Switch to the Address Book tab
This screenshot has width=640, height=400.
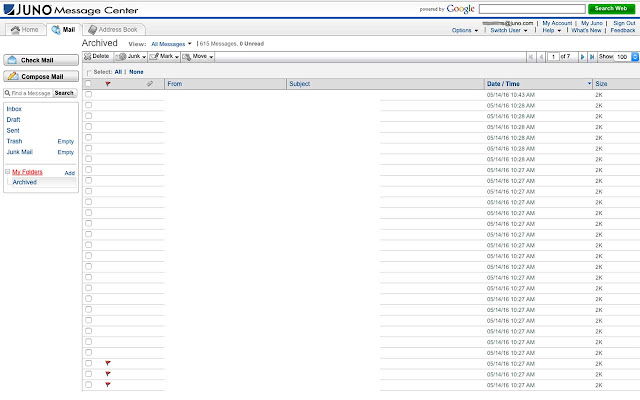click(x=113, y=30)
